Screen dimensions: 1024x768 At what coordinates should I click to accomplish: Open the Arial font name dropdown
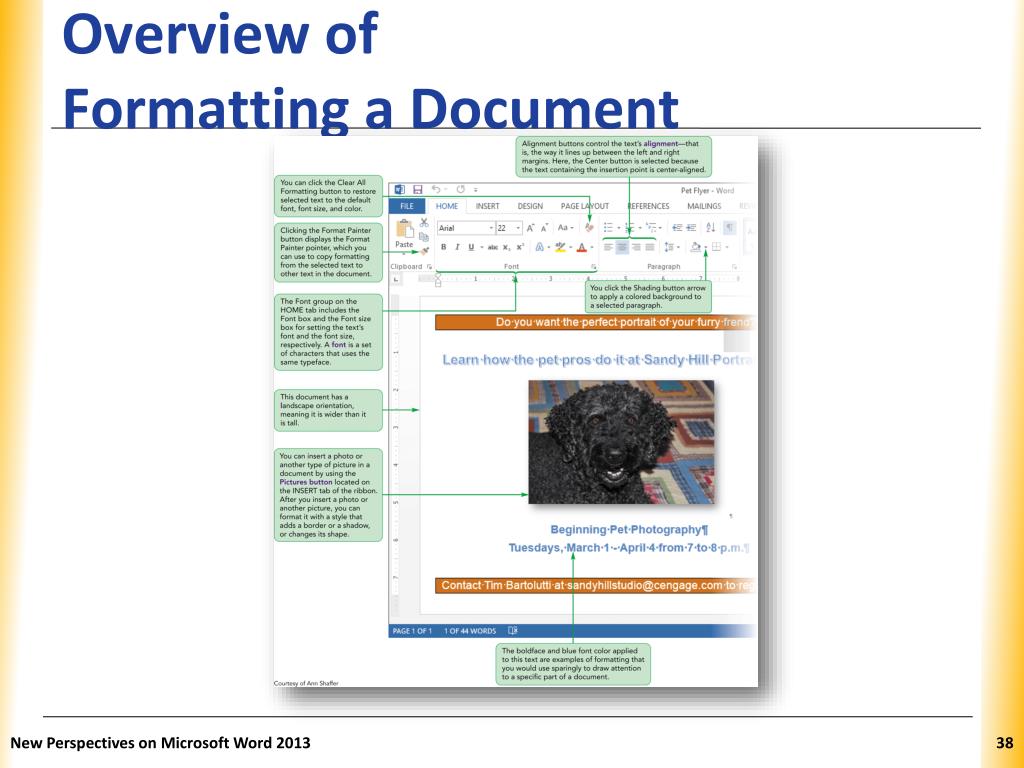tap(492, 228)
